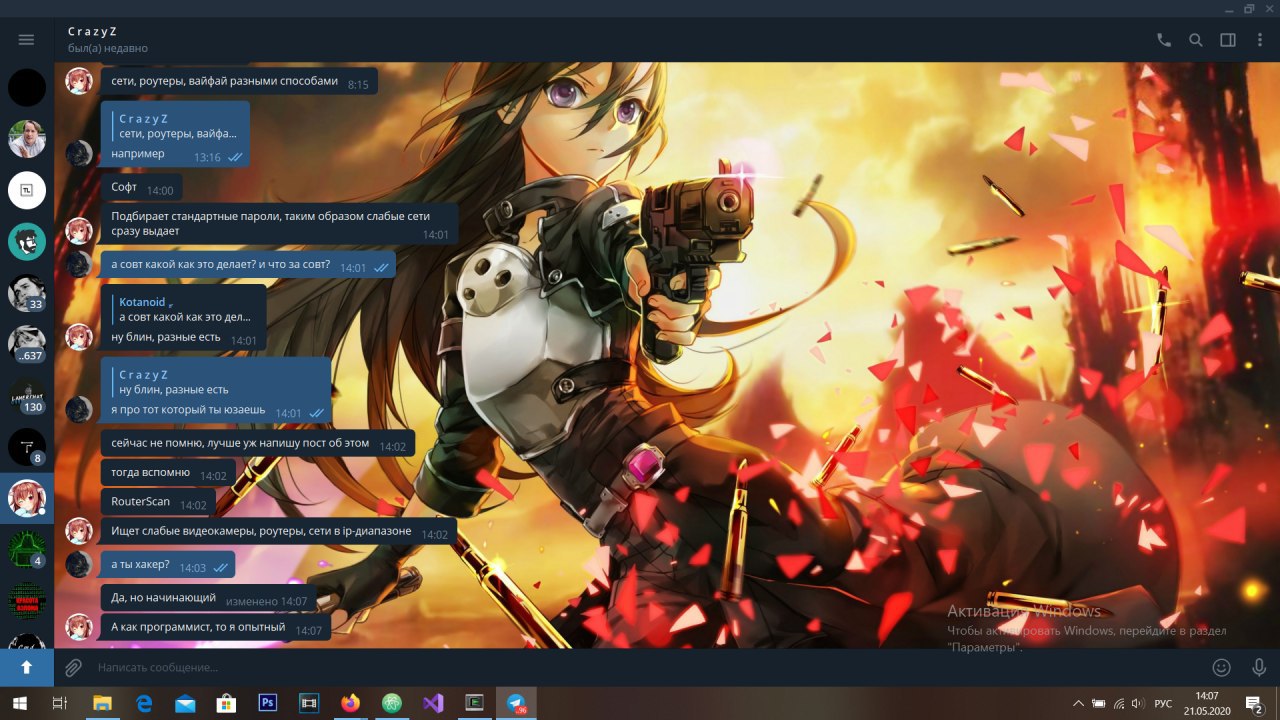Switch to the terminal app on taskbar
The height and width of the screenshot is (720, 1280).
[x=475, y=703]
